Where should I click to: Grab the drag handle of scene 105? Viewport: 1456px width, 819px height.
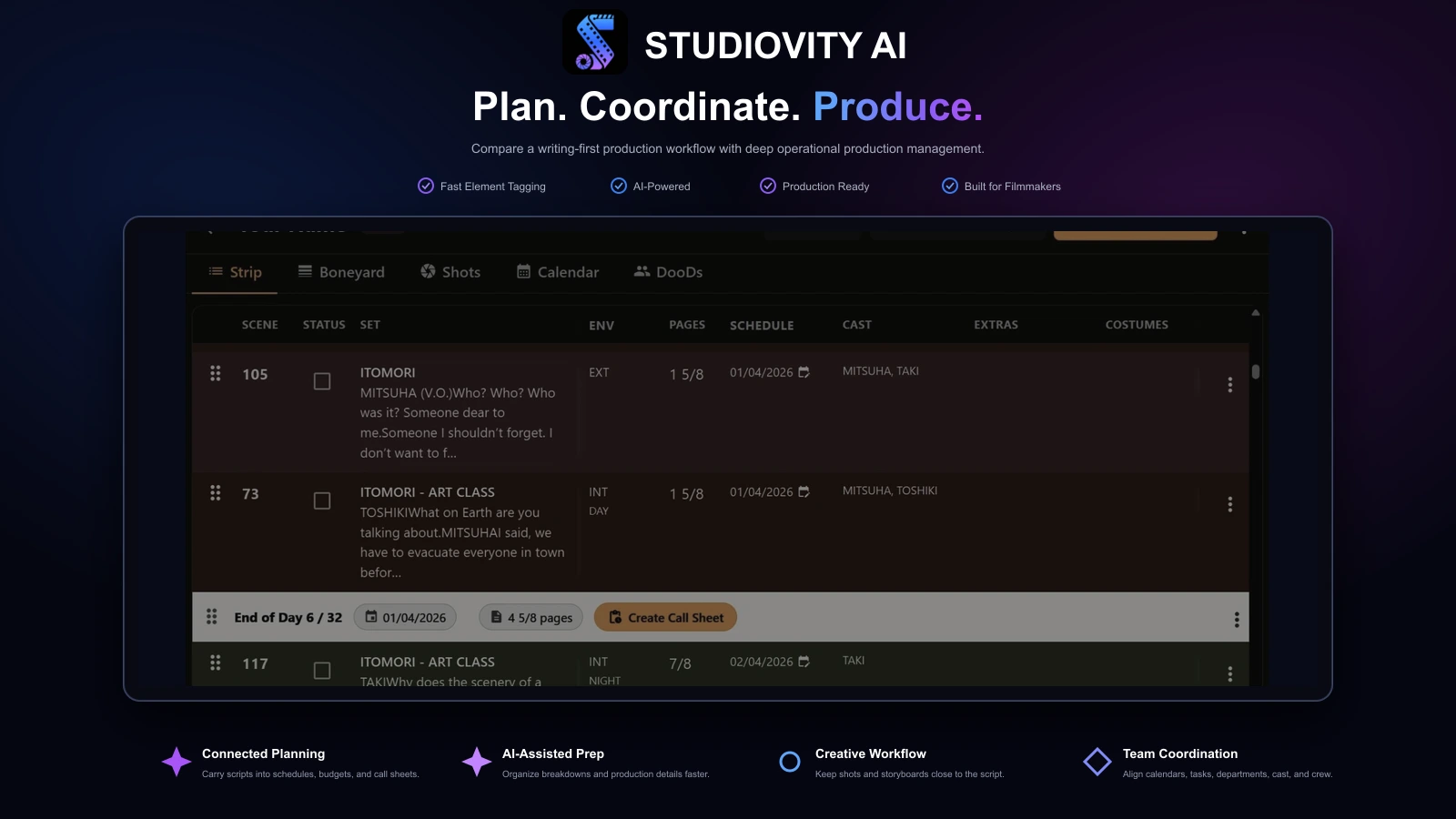216,373
